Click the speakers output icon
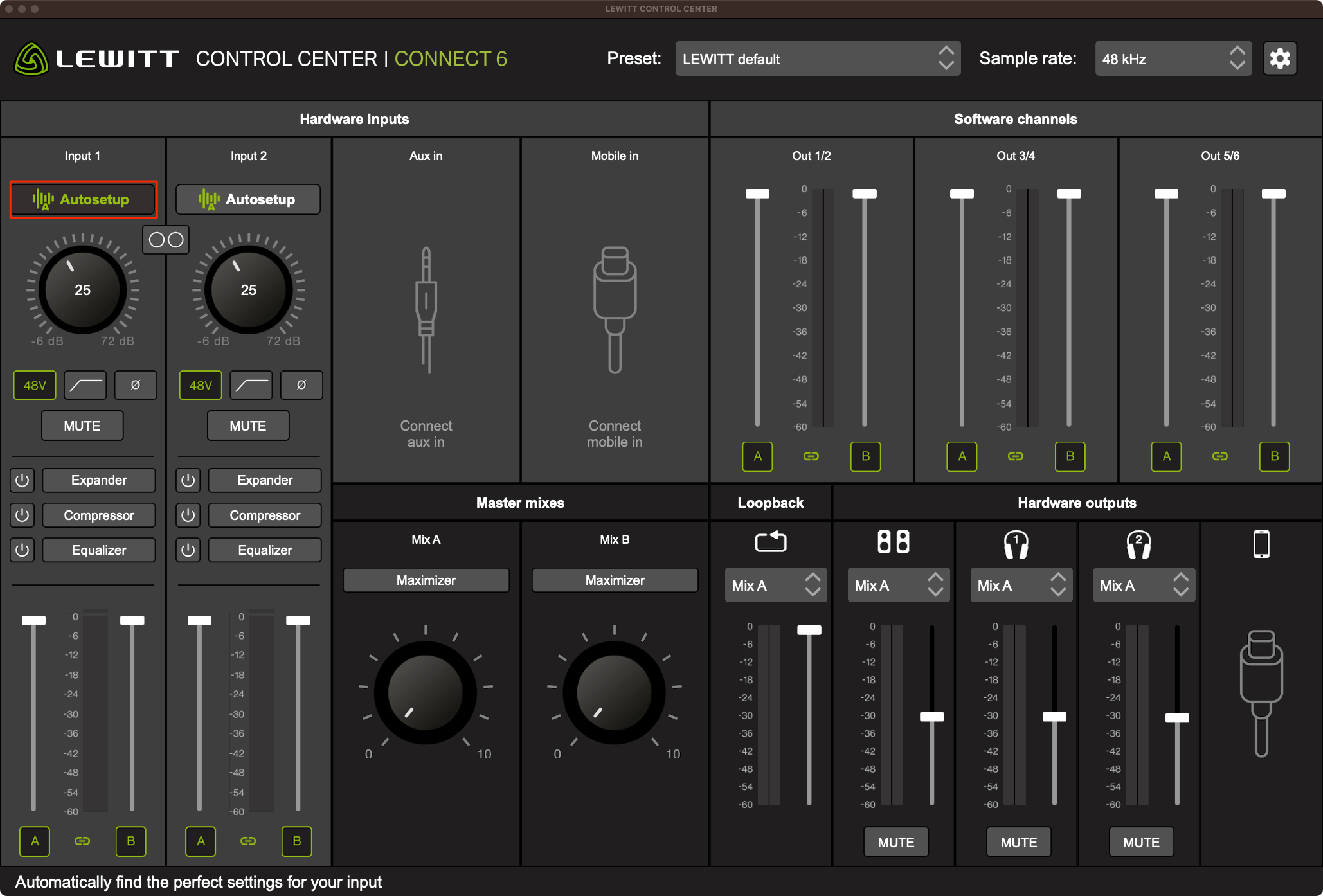The image size is (1323, 896). pos(894,542)
